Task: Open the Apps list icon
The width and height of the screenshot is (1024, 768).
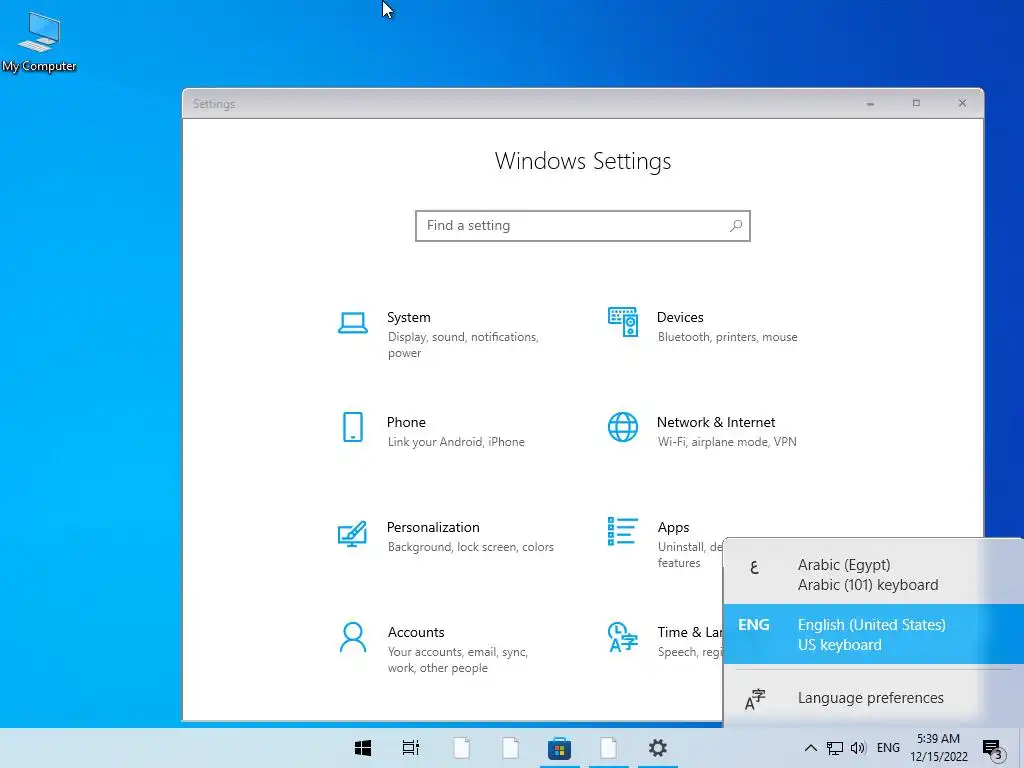Action: pyautogui.click(x=622, y=531)
